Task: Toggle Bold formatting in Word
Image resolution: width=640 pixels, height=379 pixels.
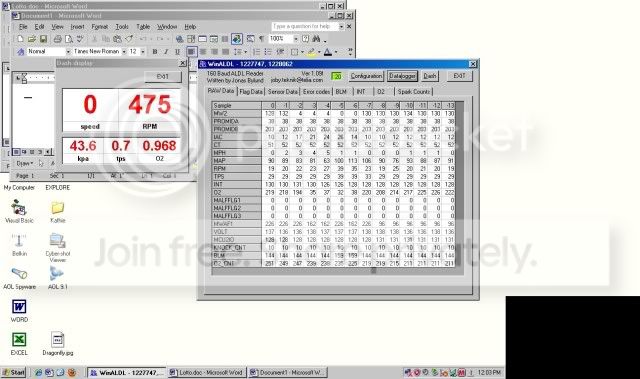Action: [x=155, y=52]
